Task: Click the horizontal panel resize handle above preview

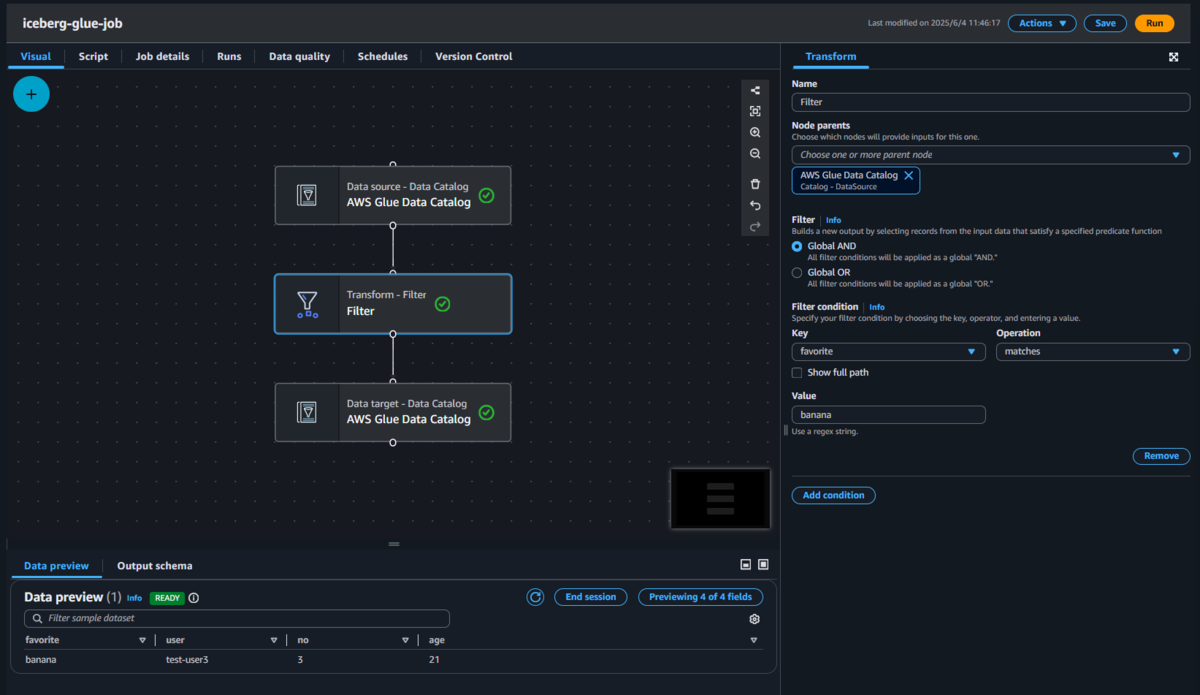Action: (393, 544)
